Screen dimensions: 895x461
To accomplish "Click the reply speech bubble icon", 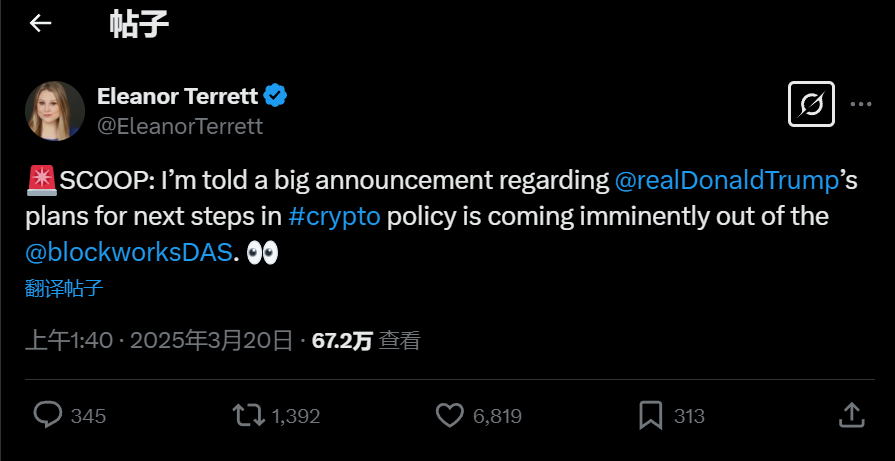I will coord(48,415).
